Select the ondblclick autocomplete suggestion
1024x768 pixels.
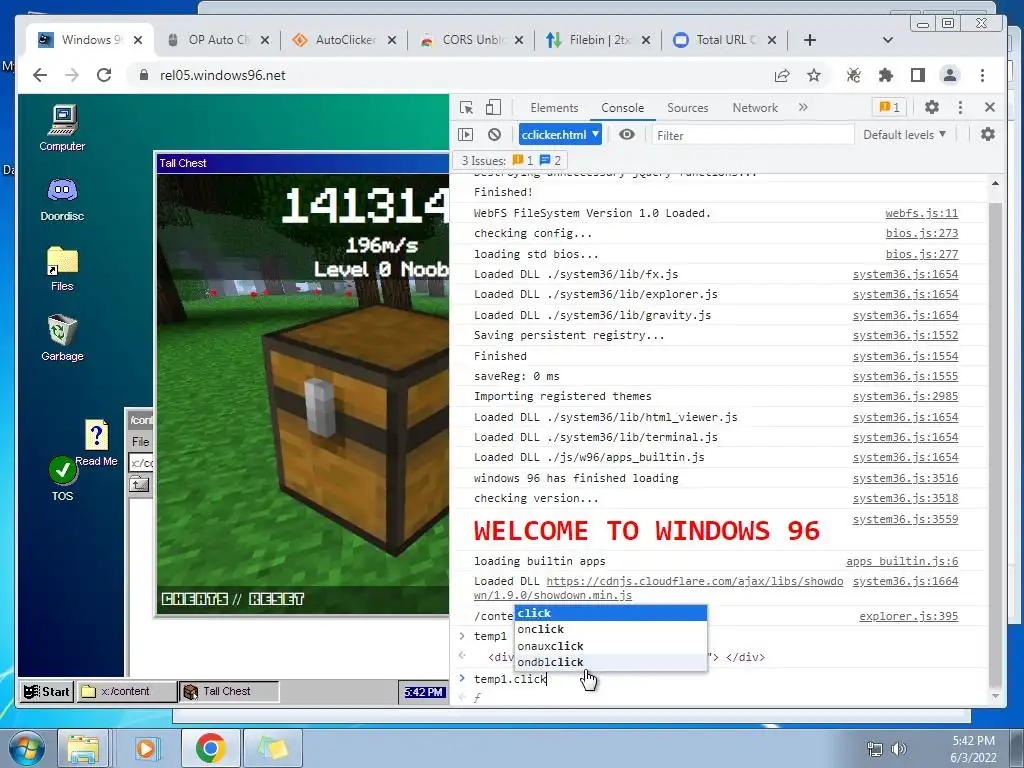[x=611, y=662]
